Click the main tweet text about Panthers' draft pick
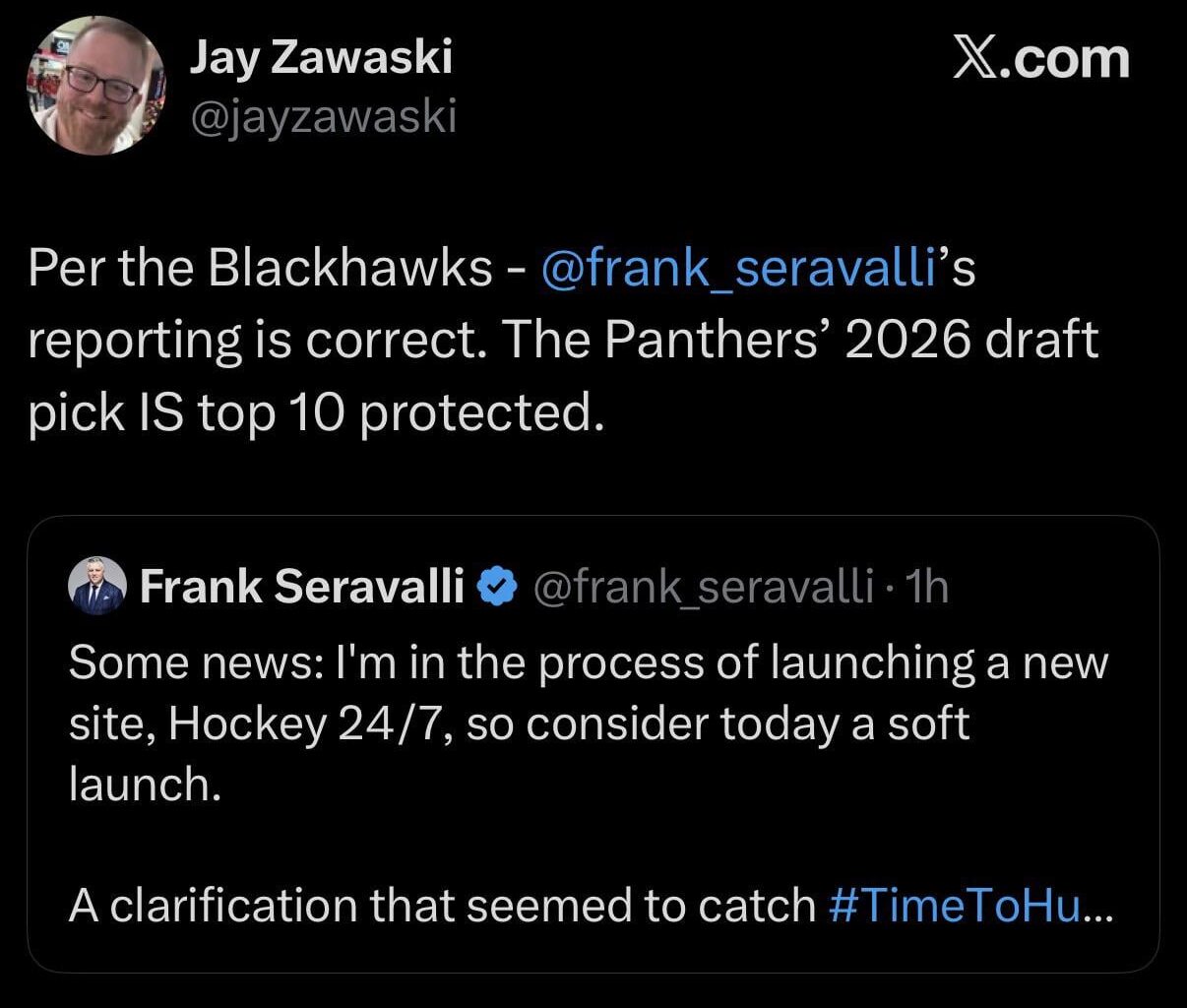This screenshot has width=1187, height=1008. tap(394, 340)
